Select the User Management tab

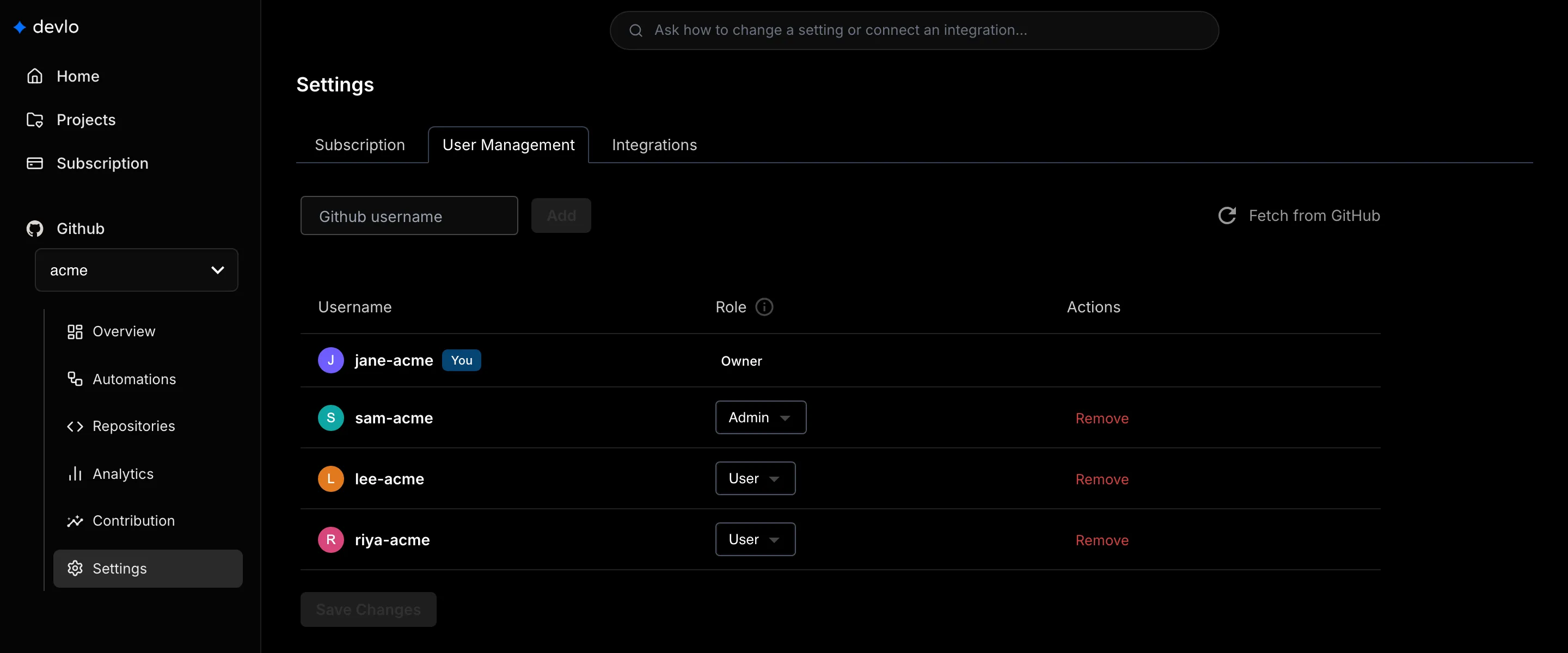(x=509, y=145)
